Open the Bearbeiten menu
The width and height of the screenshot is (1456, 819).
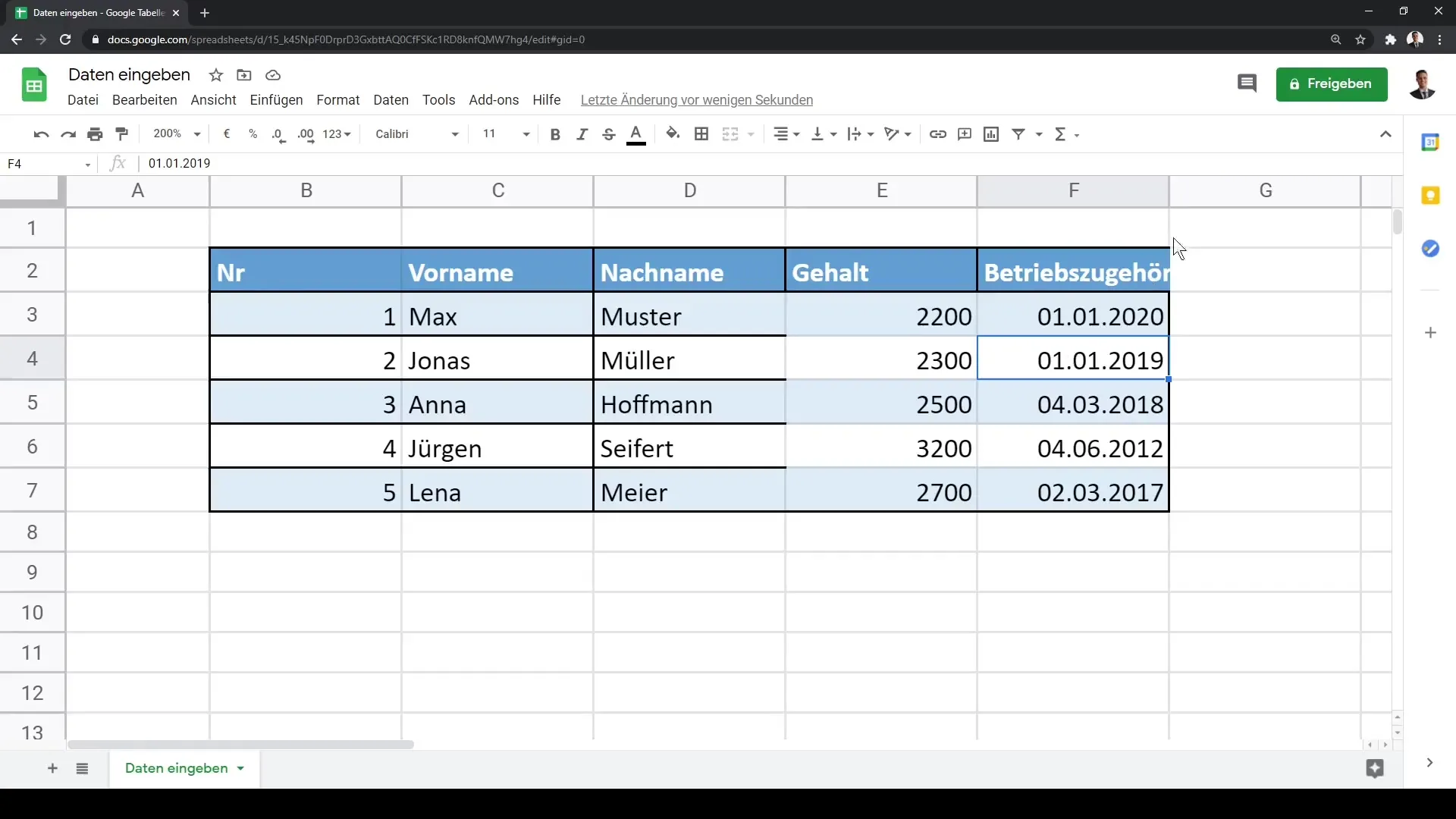coord(144,100)
